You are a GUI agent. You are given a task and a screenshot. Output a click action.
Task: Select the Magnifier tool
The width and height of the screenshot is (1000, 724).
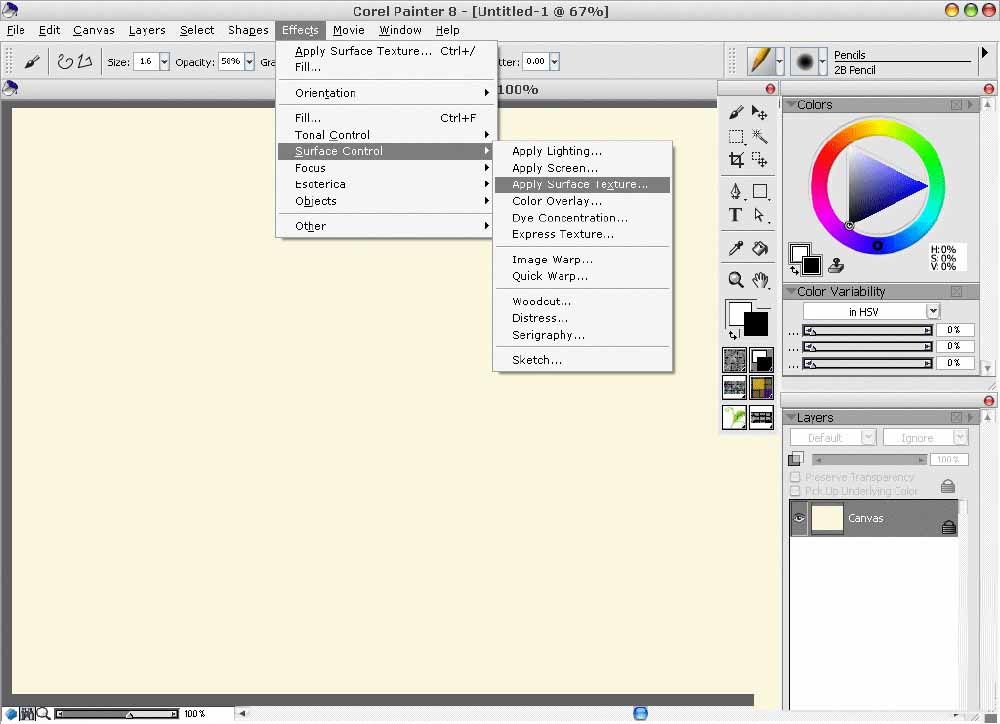(735, 280)
